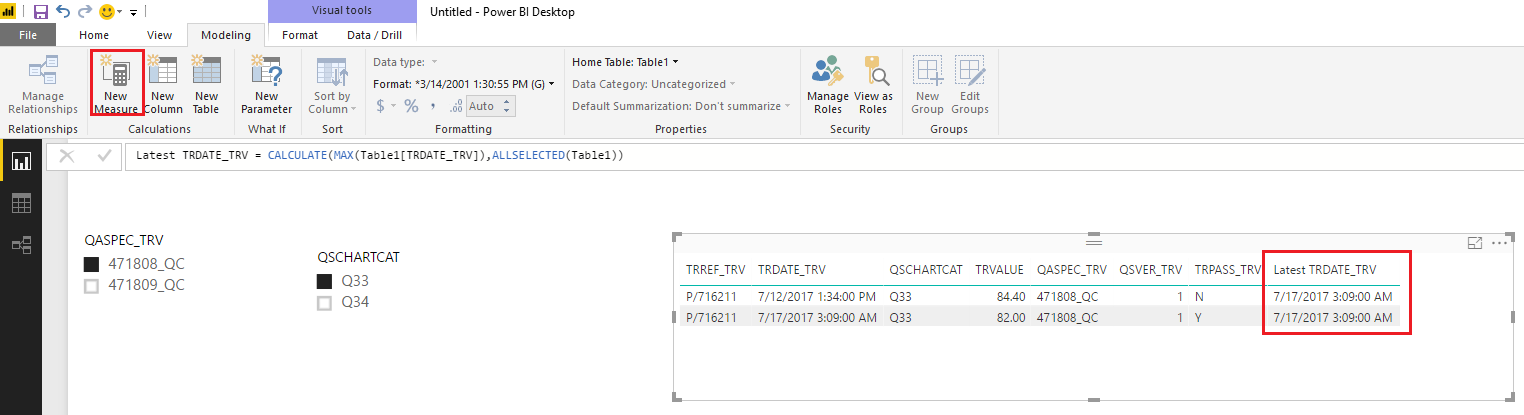Click Manage Relationships
Viewport: 1524px width, 415px height.
pyautogui.click(x=43, y=86)
